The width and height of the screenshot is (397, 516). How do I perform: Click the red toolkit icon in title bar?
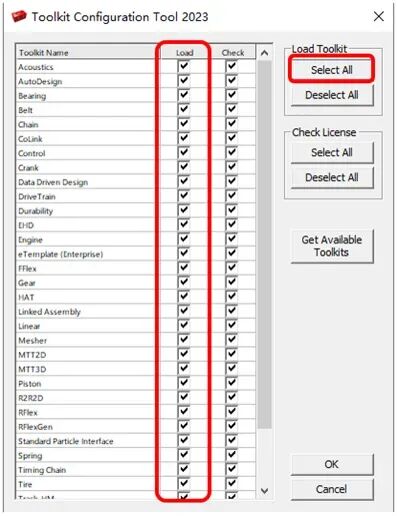tap(19, 16)
